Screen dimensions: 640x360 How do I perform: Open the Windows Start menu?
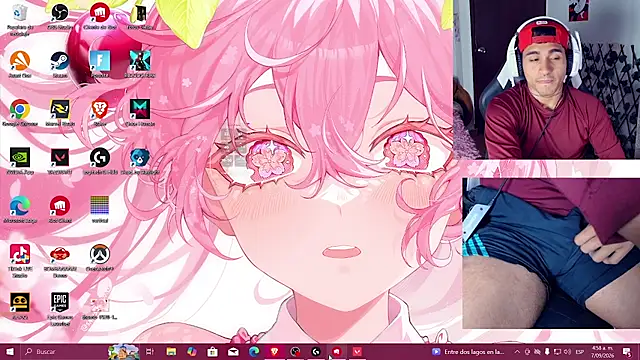click(10, 351)
